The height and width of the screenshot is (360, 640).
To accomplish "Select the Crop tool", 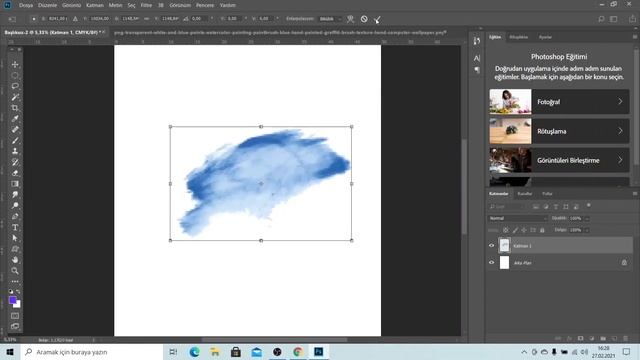I will point(15,108).
